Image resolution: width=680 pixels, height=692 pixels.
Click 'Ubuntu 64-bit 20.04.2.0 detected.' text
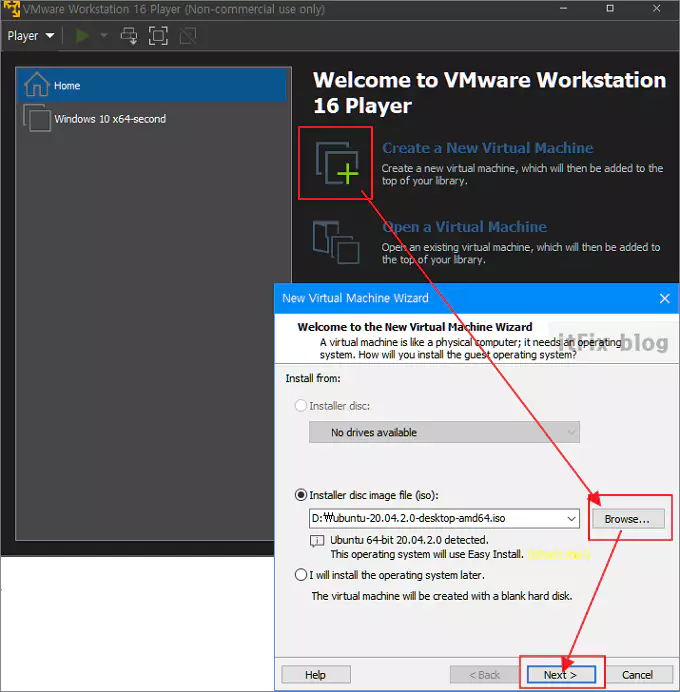click(x=409, y=540)
